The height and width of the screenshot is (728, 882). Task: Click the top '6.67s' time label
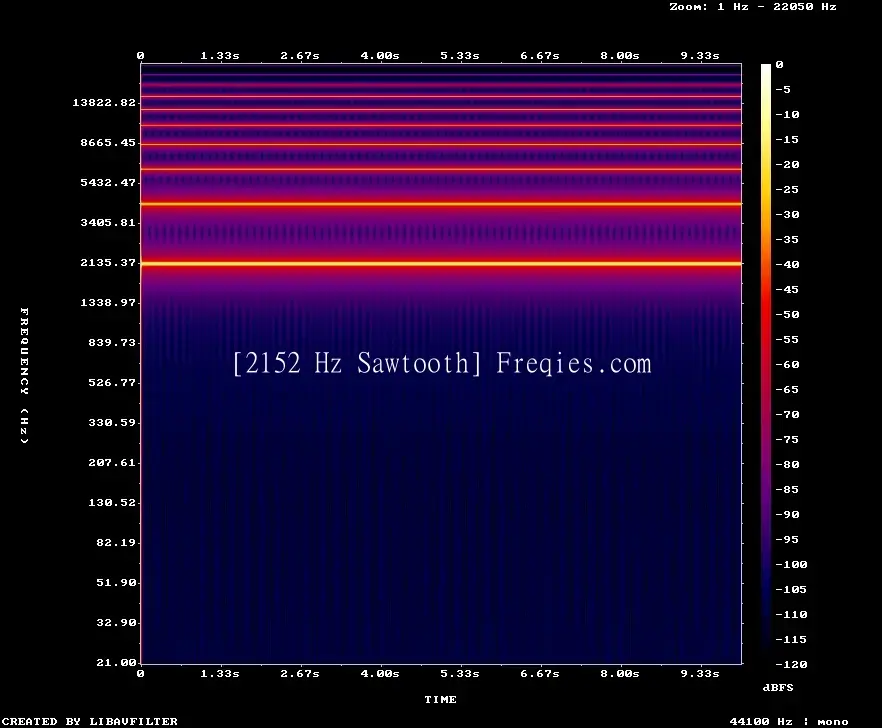540,55
